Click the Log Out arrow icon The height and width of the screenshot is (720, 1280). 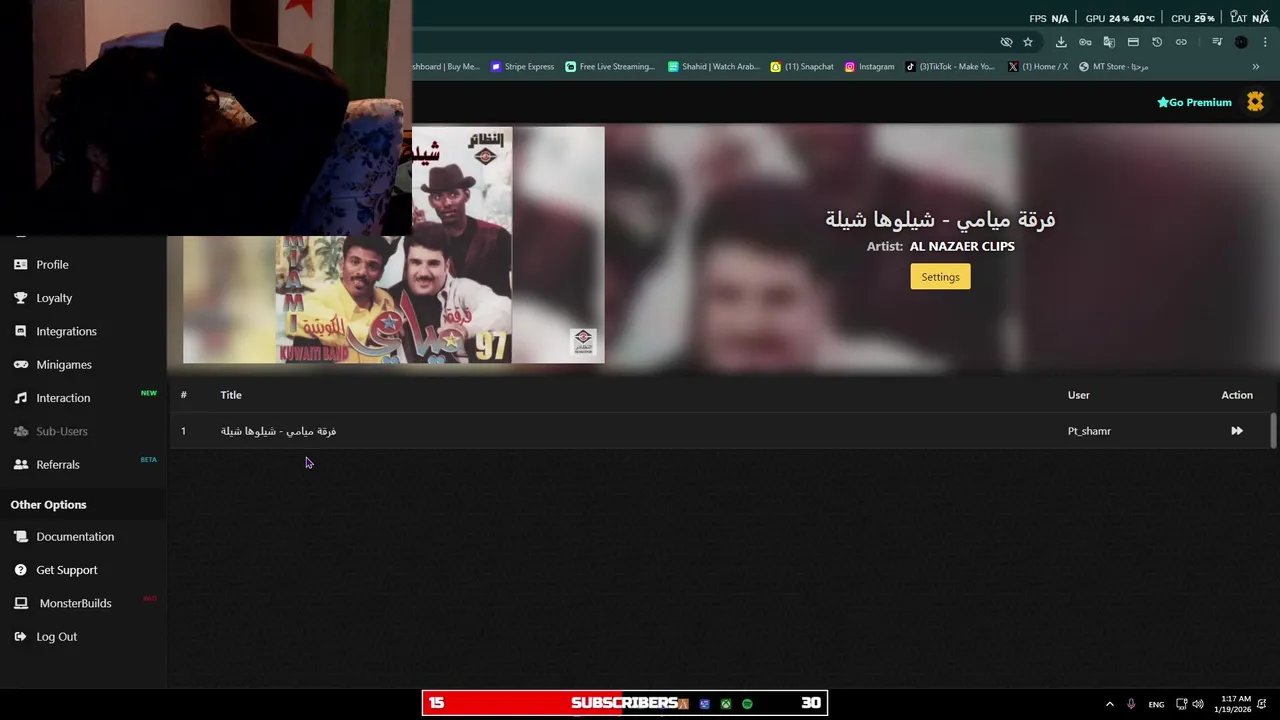pyautogui.click(x=20, y=637)
